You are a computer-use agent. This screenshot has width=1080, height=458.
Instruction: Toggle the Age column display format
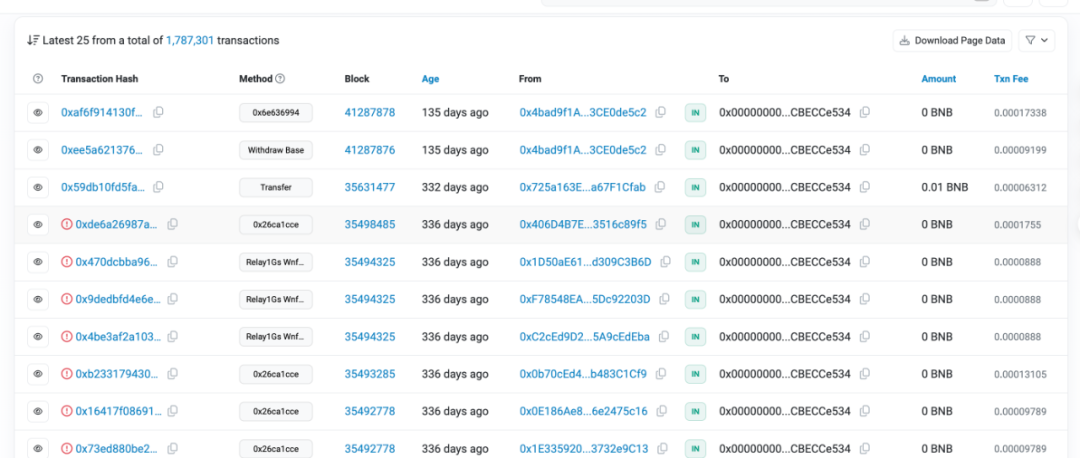pyautogui.click(x=430, y=79)
